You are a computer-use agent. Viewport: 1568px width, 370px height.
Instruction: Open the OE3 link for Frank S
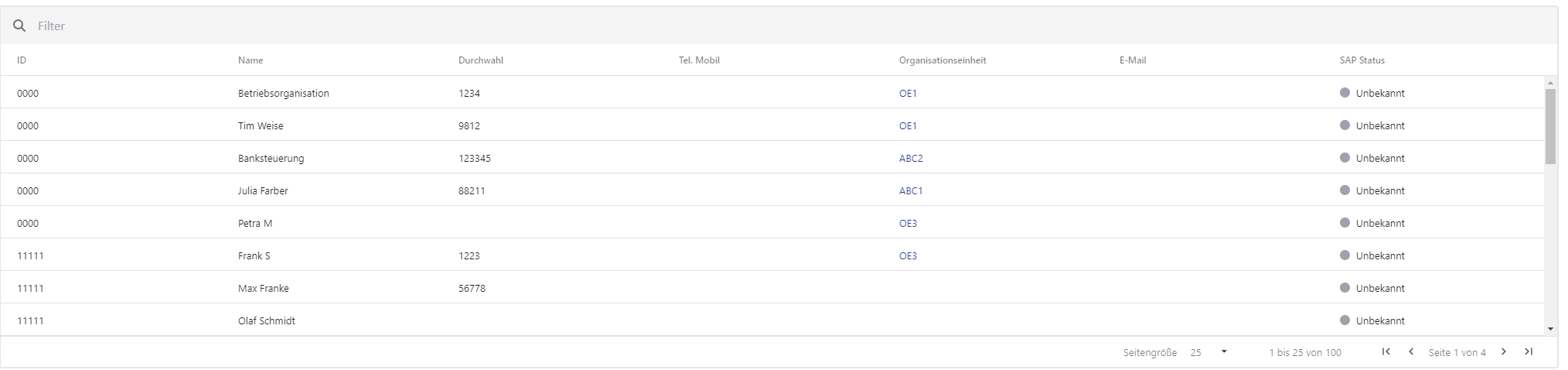[908, 256]
